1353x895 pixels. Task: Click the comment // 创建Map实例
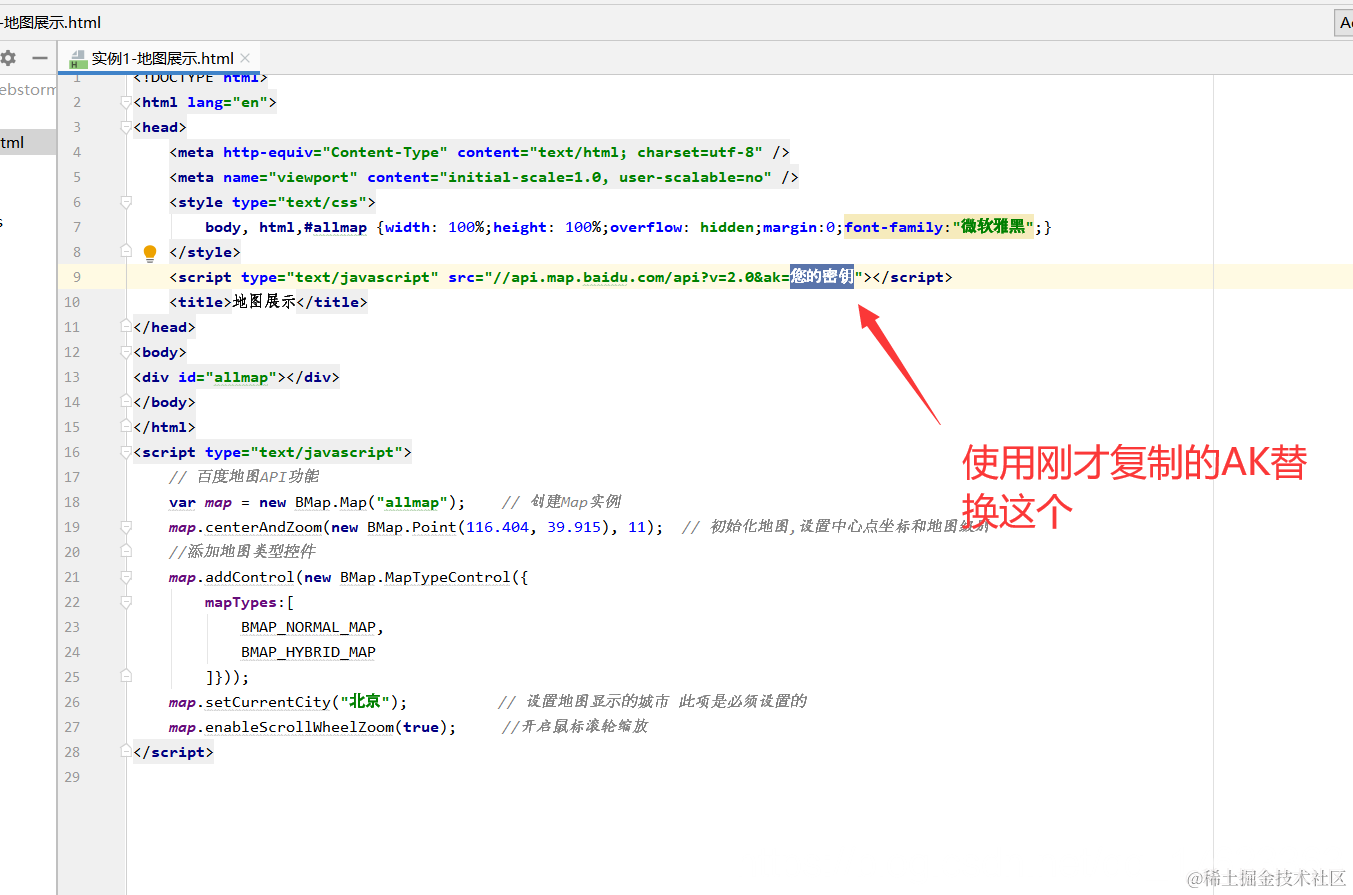point(562,502)
